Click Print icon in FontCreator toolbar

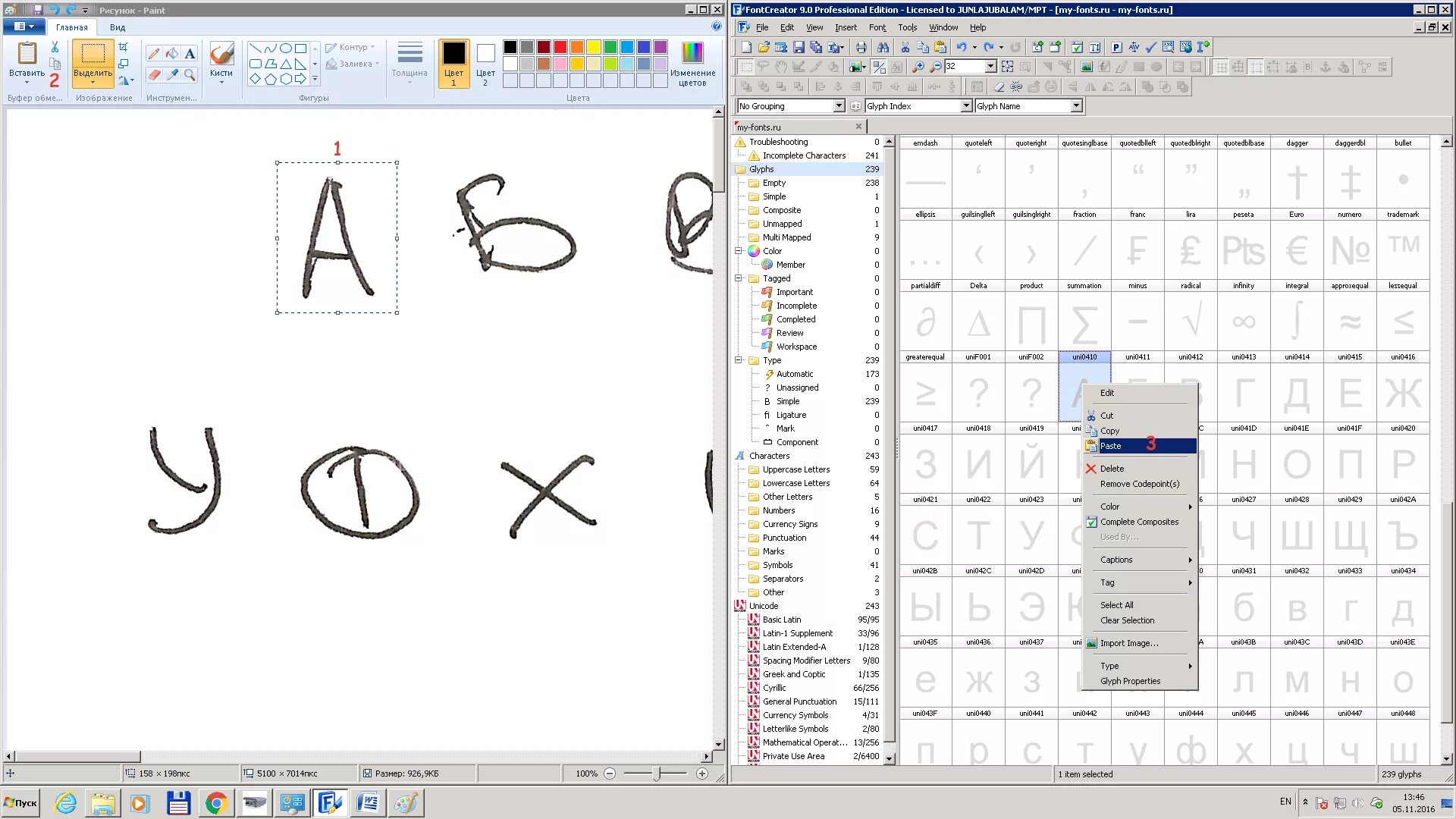[x=861, y=47]
